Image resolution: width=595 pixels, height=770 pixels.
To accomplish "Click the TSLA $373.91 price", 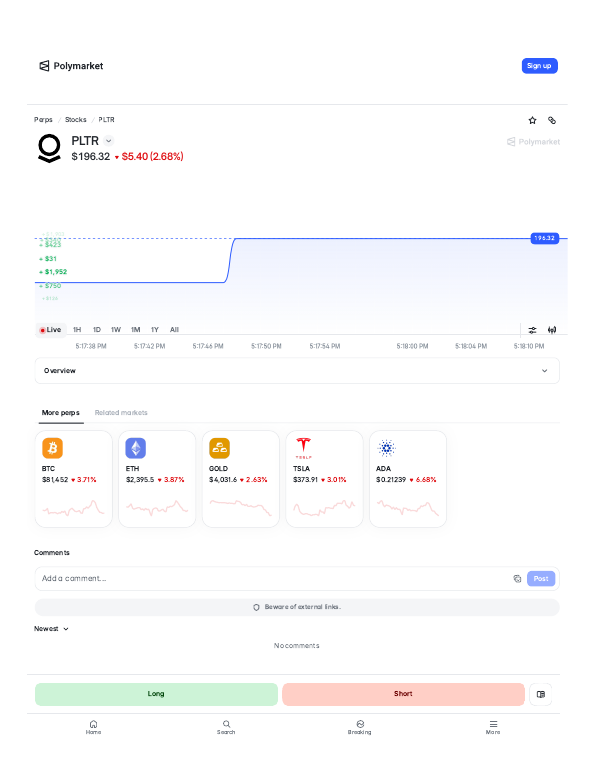I will coord(305,480).
